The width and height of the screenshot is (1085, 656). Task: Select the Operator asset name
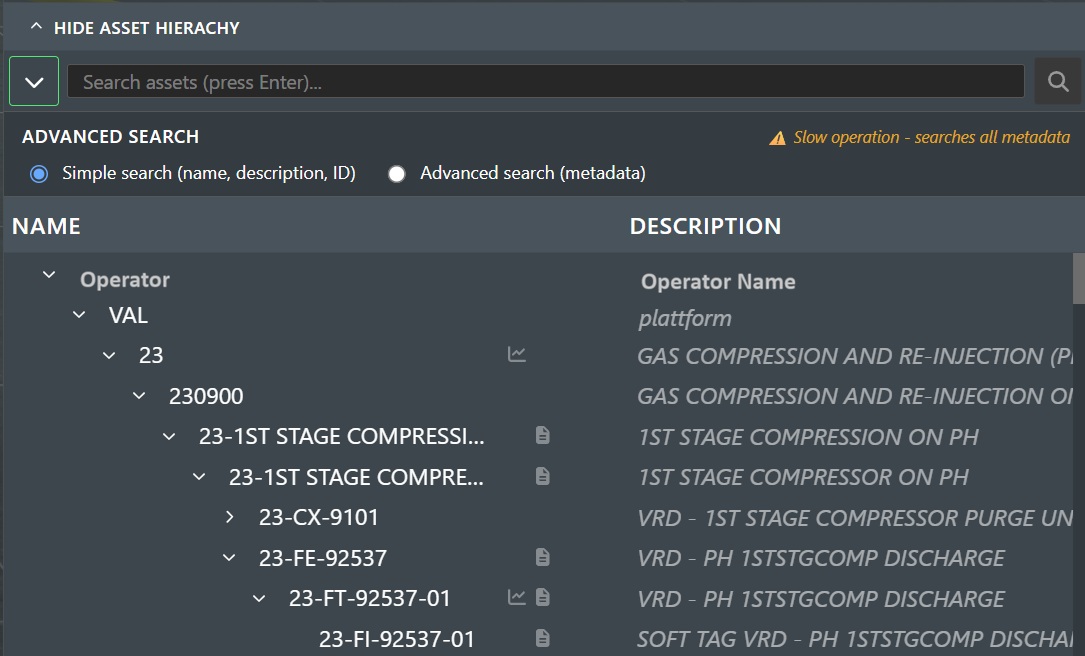(x=125, y=280)
